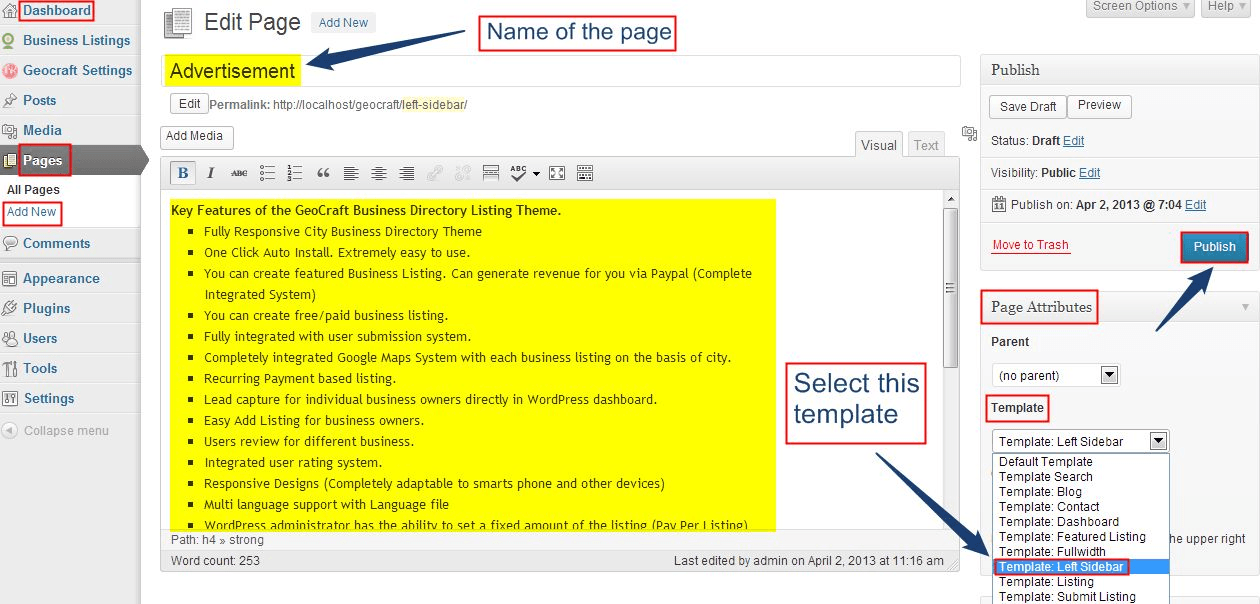Screen dimensions: 1260x604
Task: Open the Users menu
Action: coord(40,339)
